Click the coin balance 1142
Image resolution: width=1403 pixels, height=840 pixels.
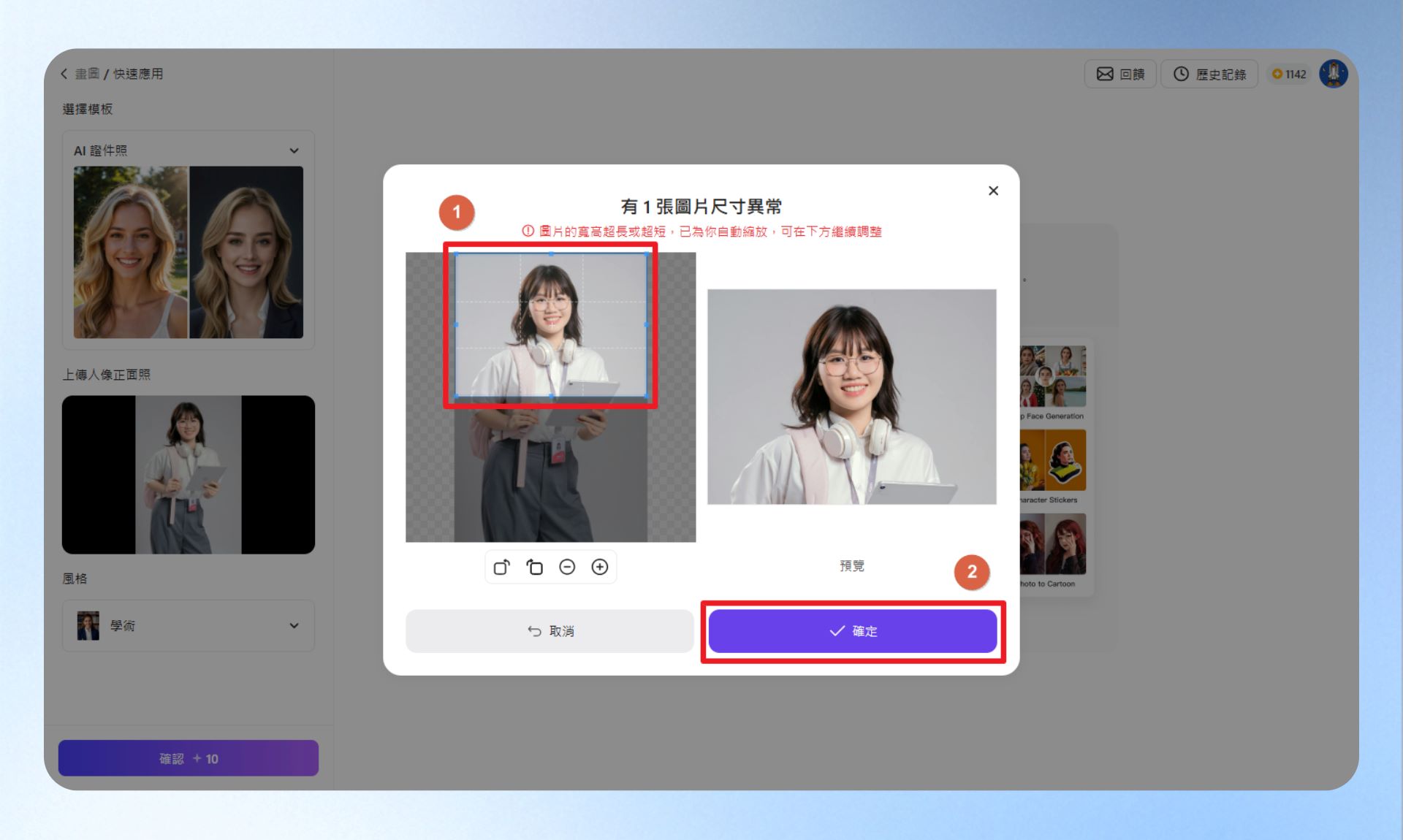[x=1289, y=74]
